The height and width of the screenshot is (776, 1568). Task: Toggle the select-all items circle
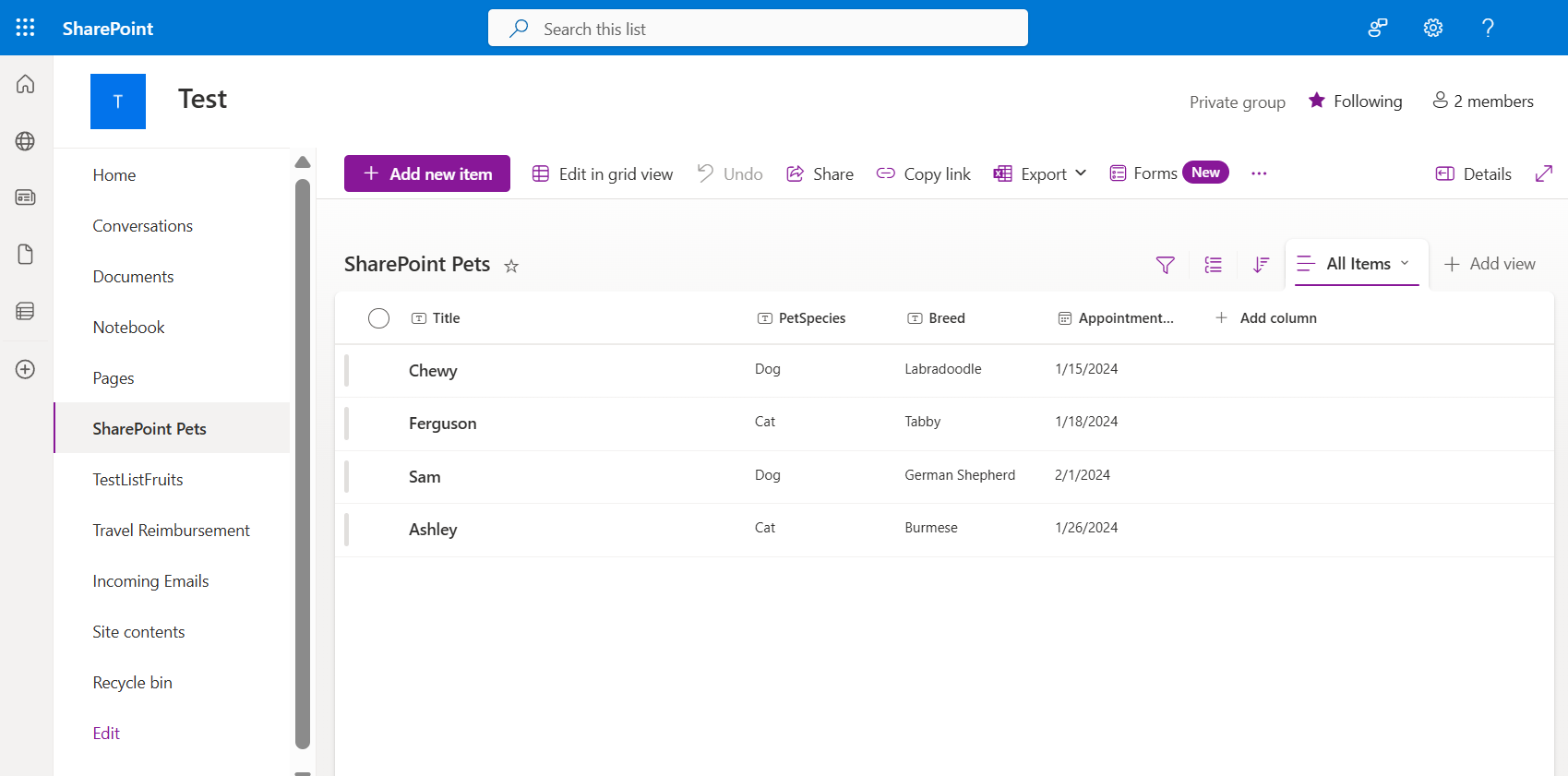pyautogui.click(x=378, y=318)
